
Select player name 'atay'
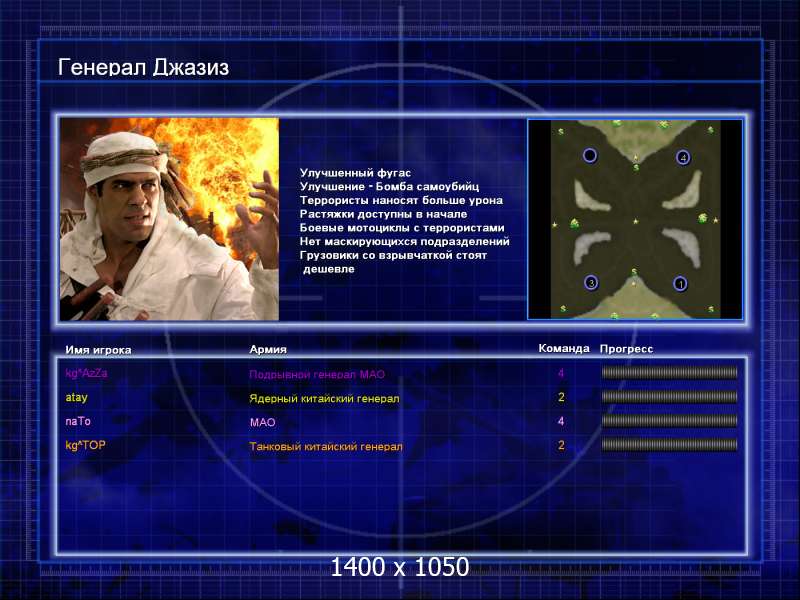pyautogui.click(x=77, y=397)
